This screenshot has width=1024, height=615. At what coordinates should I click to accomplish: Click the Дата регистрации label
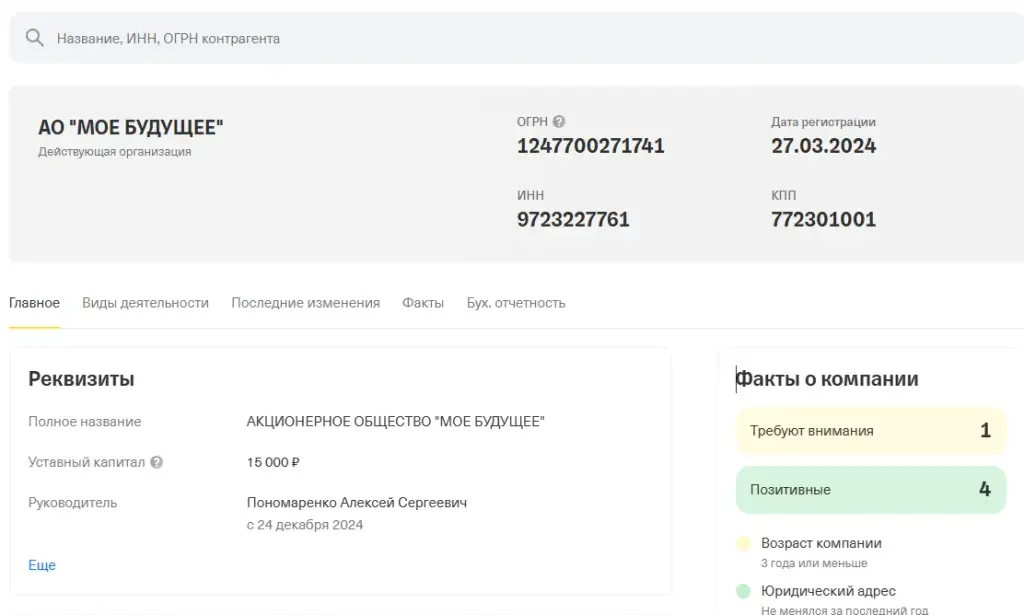[x=824, y=121]
